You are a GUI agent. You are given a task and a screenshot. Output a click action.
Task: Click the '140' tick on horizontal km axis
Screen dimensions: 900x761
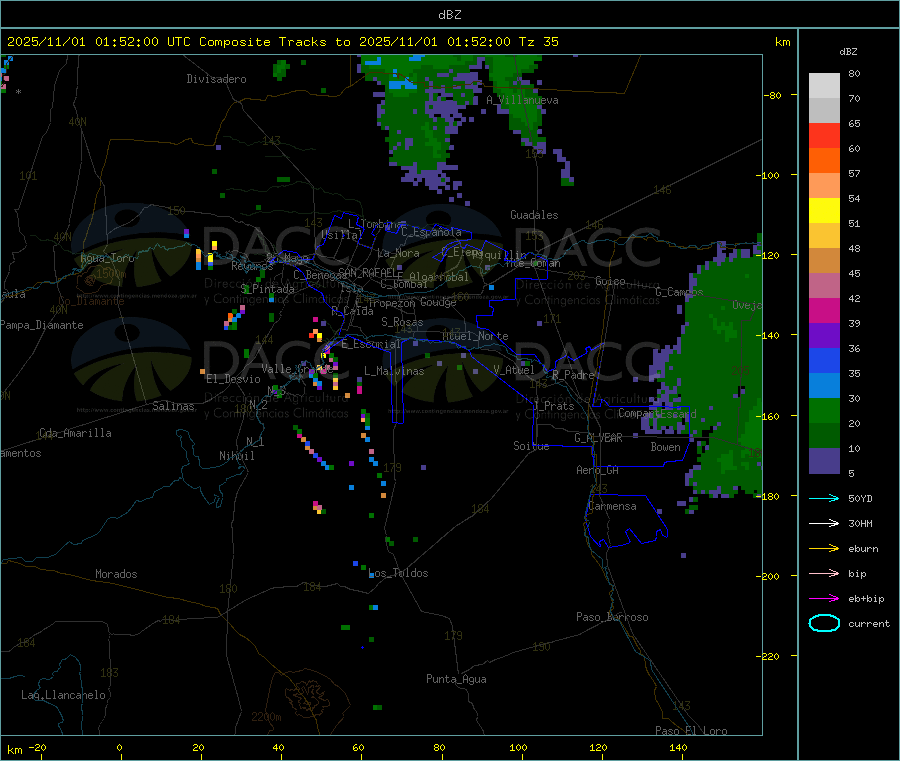[678, 747]
